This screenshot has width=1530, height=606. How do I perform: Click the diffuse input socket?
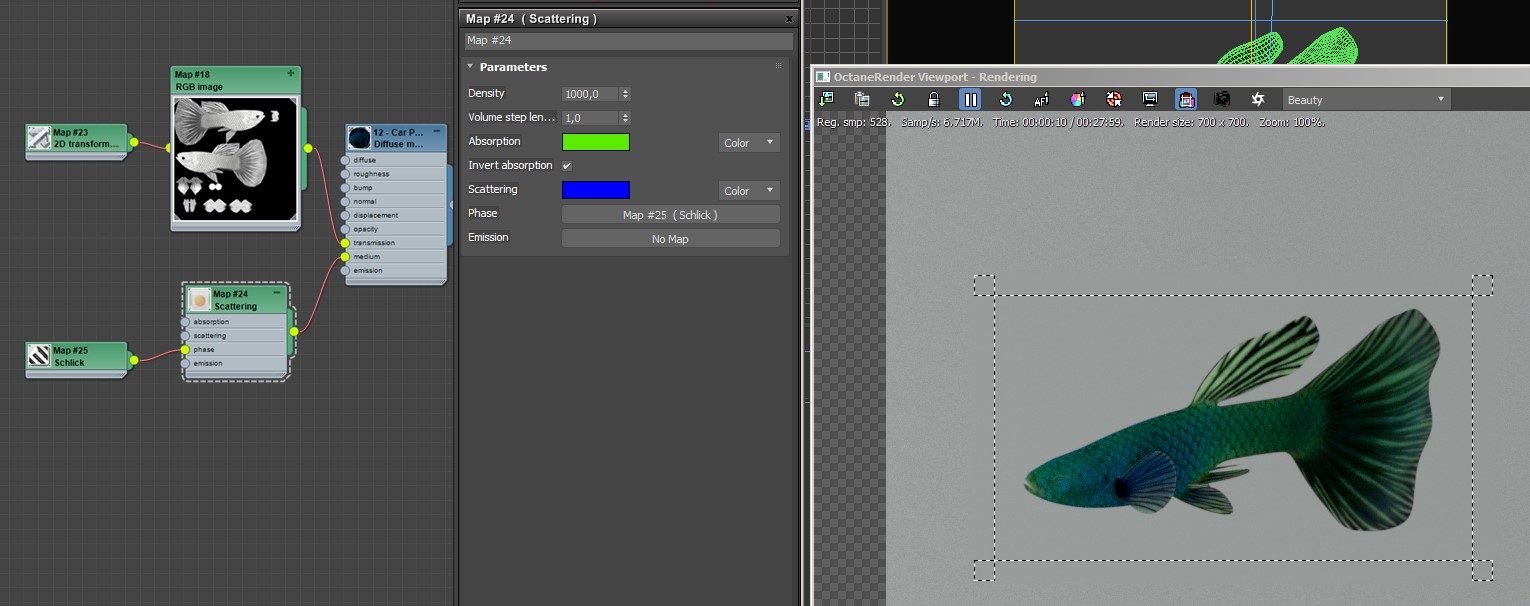(x=345, y=159)
